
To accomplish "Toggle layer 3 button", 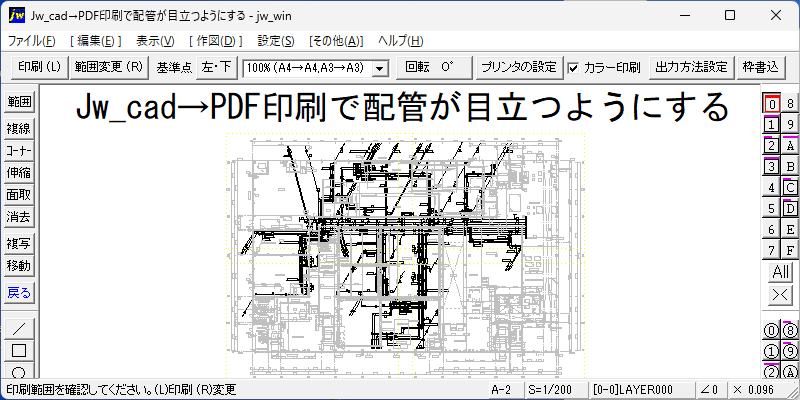I will (x=771, y=166).
